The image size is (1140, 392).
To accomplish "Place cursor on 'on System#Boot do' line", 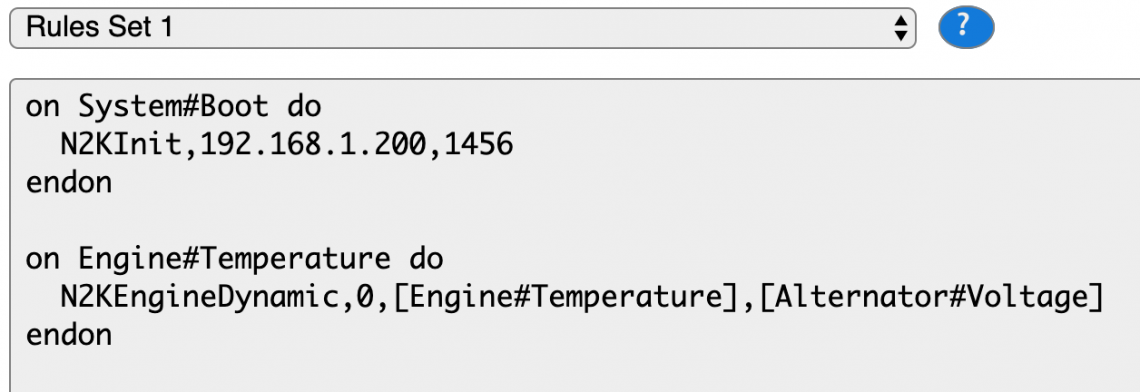I will (173, 107).
